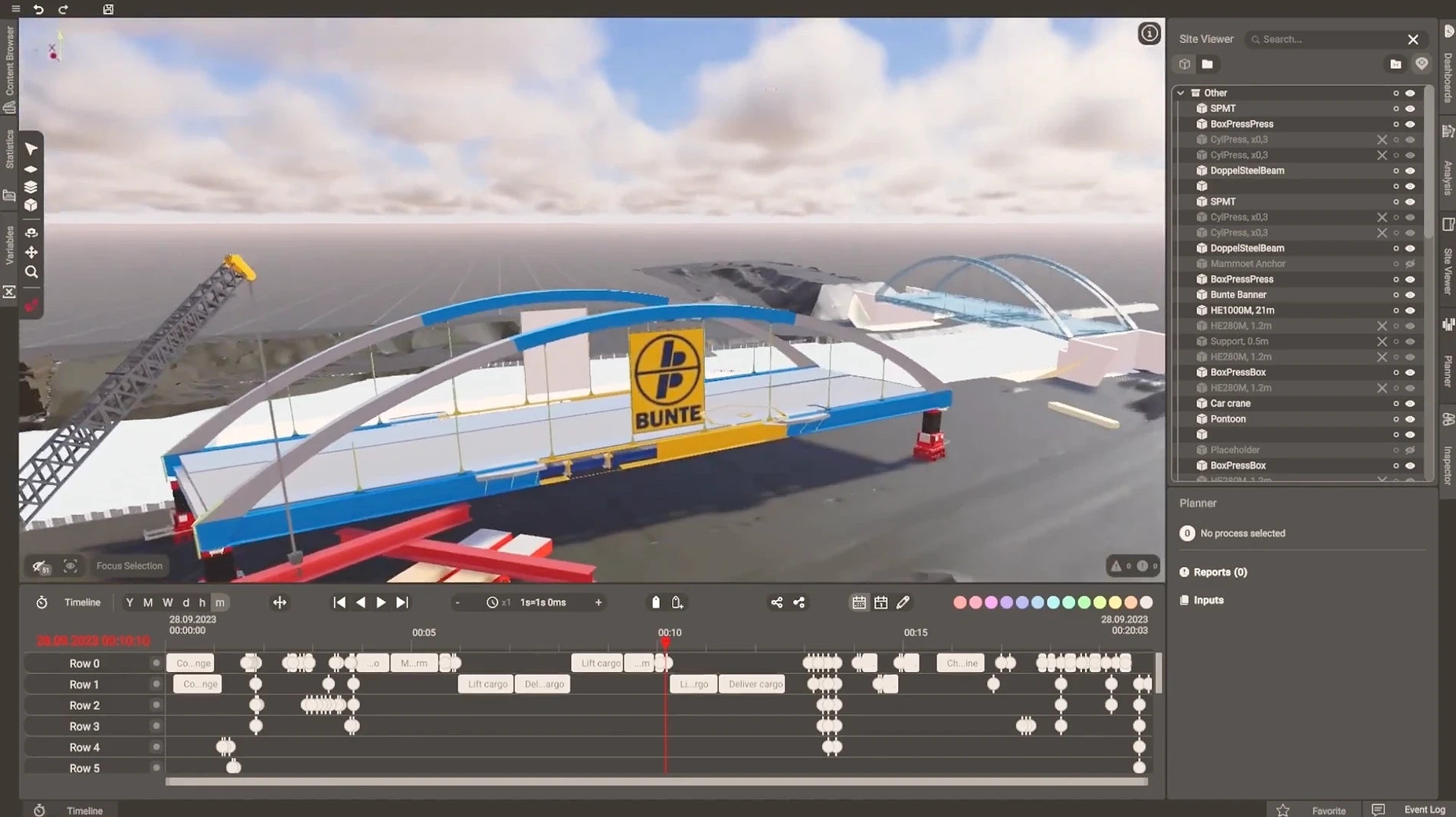Viewport: 1456px width, 817px height.
Task: Decrease playback speed with minus button
Action: (457, 602)
